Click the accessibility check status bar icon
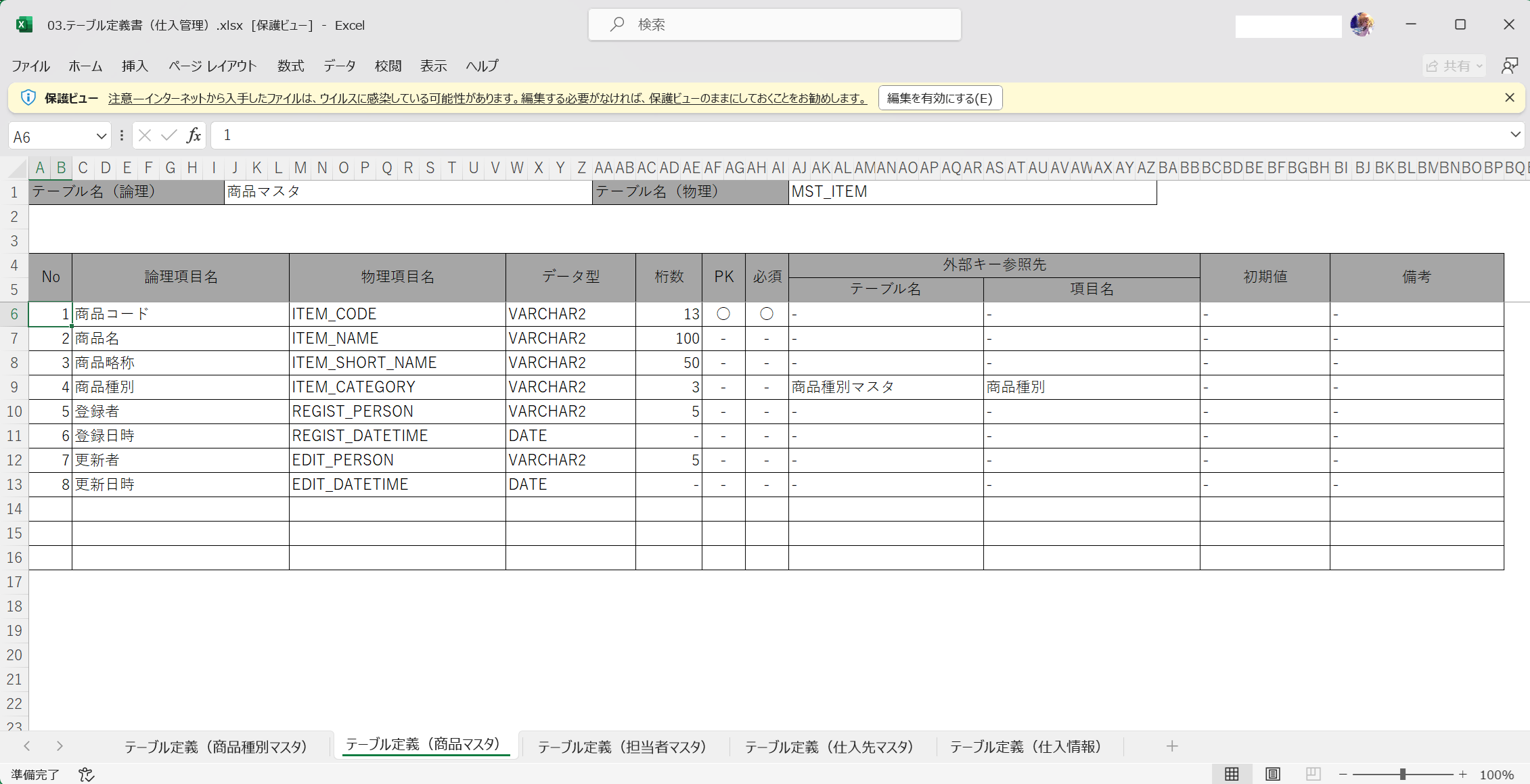 [x=87, y=775]
